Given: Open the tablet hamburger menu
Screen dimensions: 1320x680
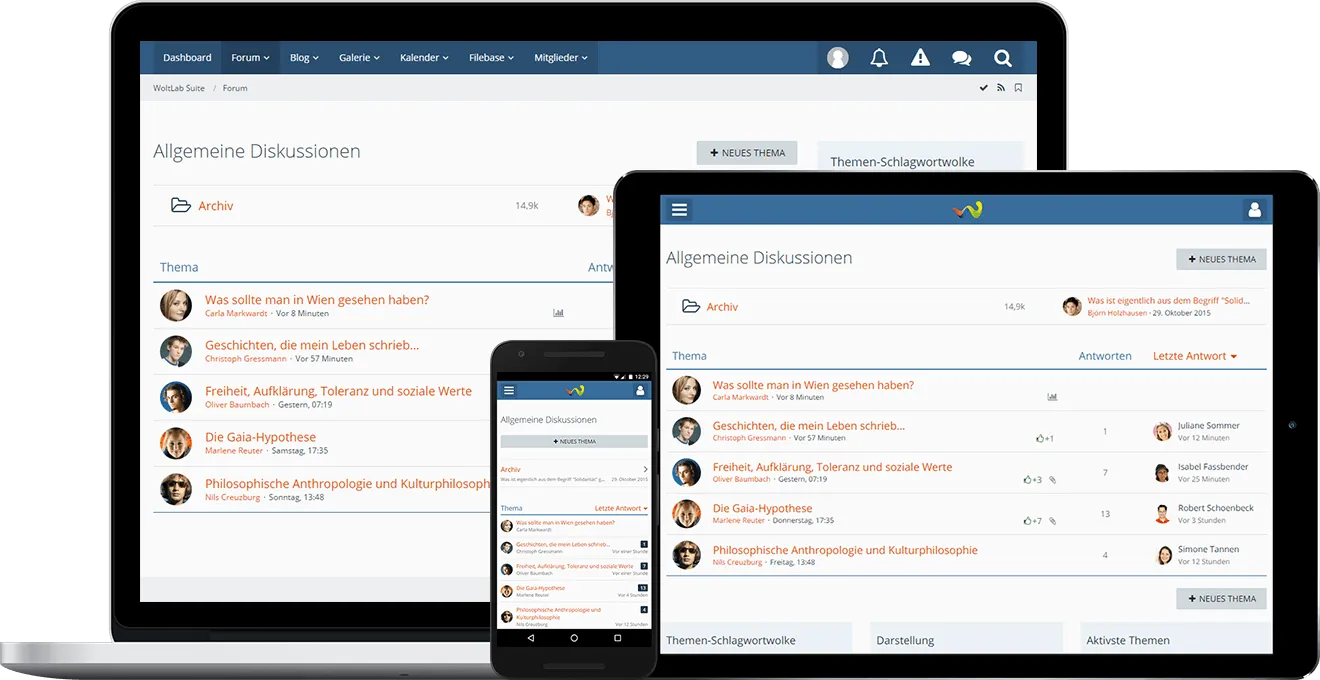Looking at the screenshot, I should 680,210.
